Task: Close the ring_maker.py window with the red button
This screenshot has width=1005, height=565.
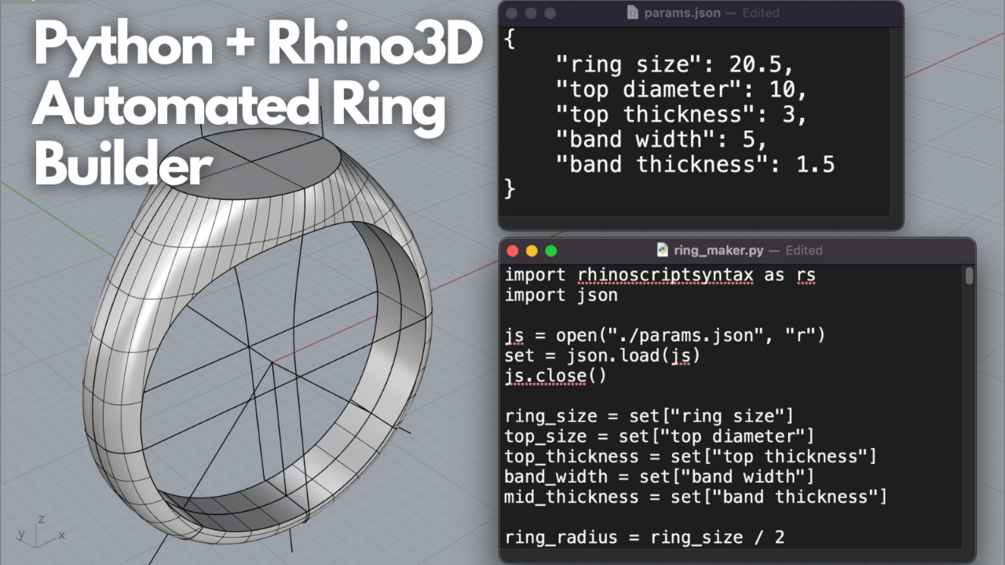Action: point(512,250)
